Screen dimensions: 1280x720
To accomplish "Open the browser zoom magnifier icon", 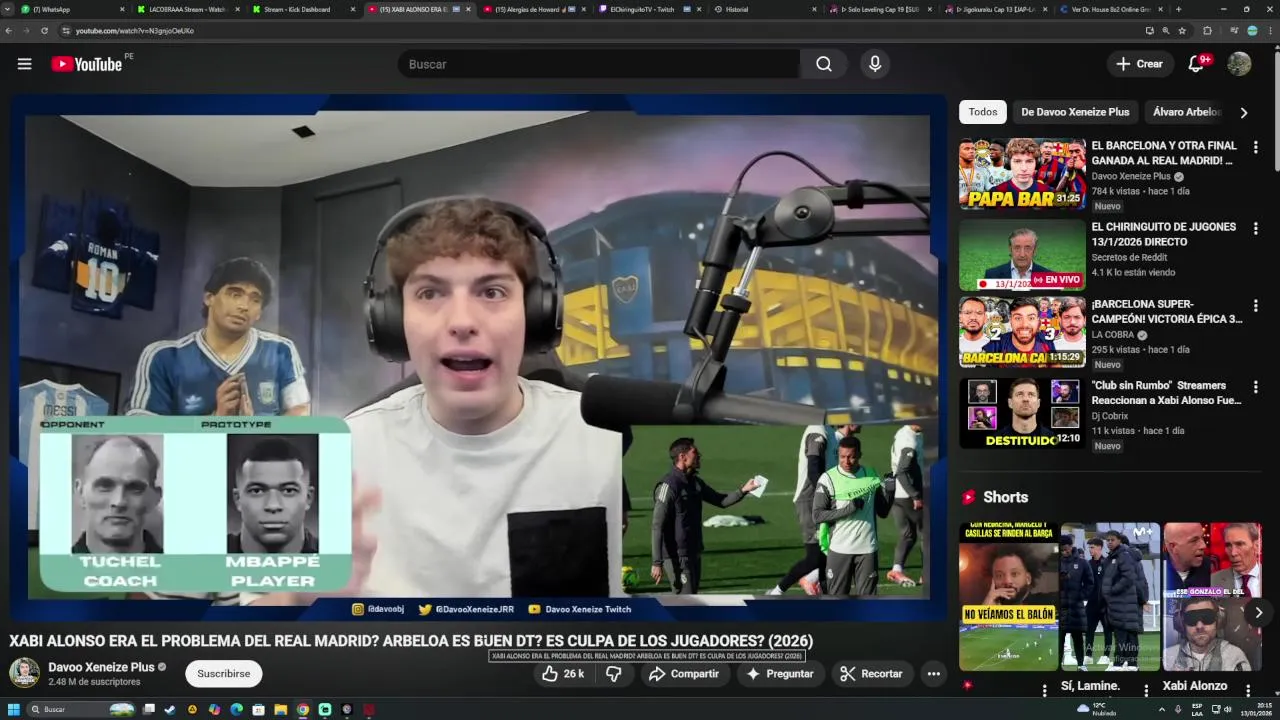I will [1166, 31].
